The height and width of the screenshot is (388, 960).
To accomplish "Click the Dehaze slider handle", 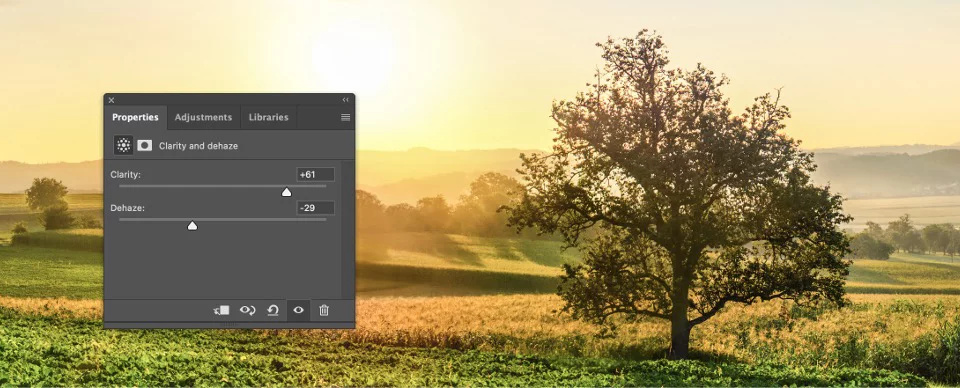I will pyautogui.click(x=192, y=226).
